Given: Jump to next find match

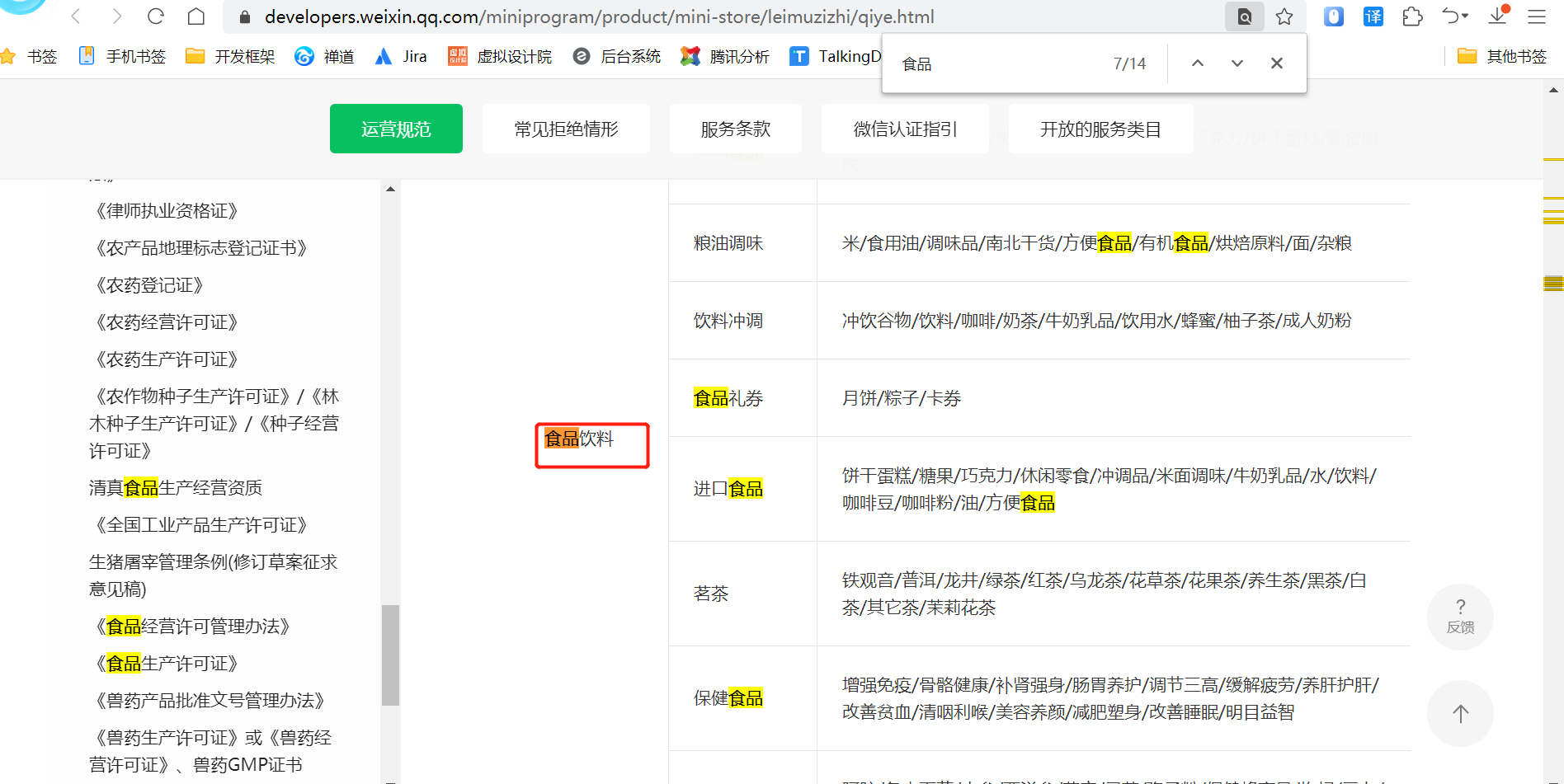Looking at the screenshot, I should tap(1237, 63).
